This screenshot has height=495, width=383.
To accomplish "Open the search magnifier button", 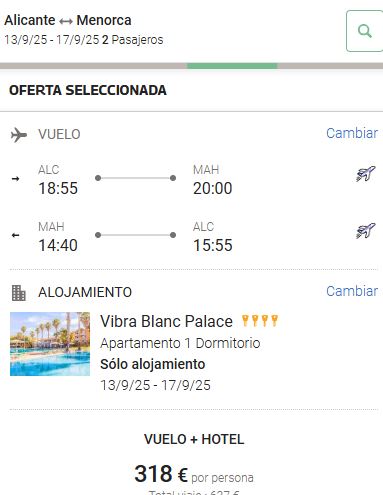I will pyautogui.click(x=364, y=31).
